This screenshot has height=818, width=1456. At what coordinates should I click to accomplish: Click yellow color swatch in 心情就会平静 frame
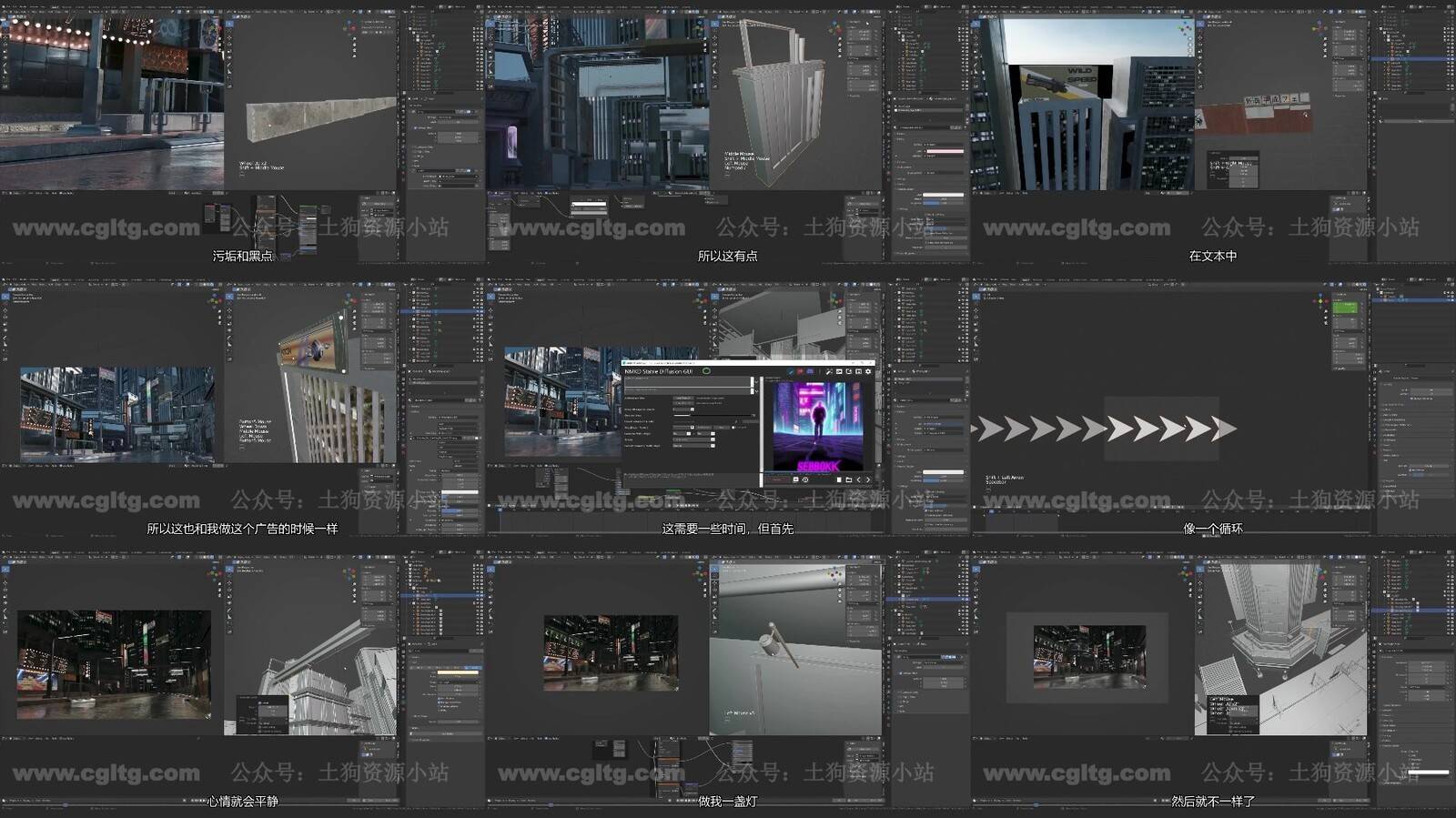point(458,672)
